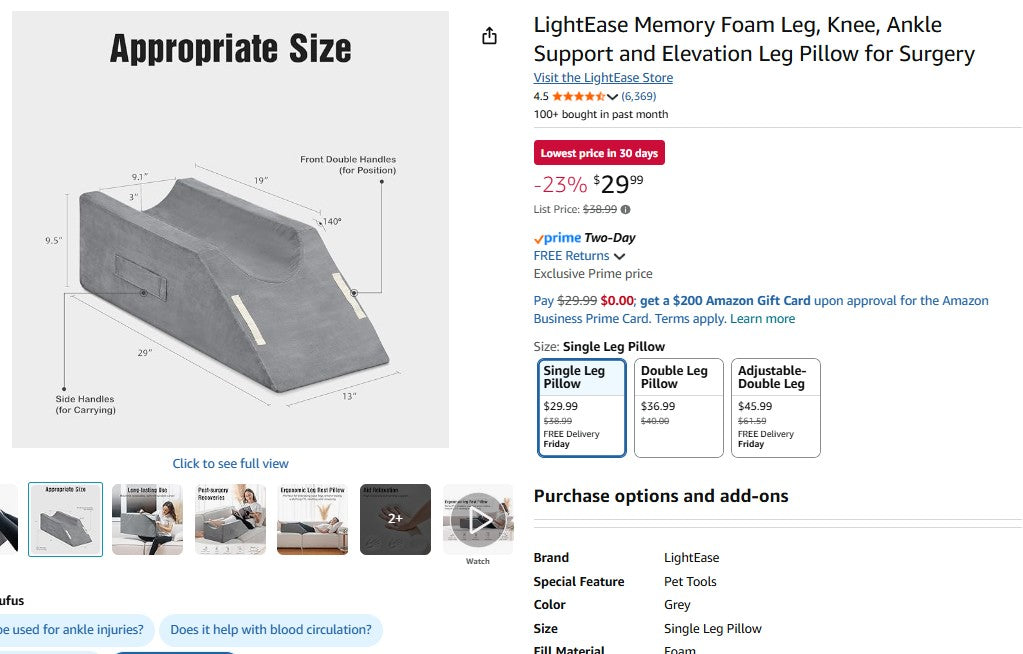Image resolution: width=1023 pixels, height=654 pixels.
Task: Click the 4.5-star rating stars
Action: click(577, 96)
